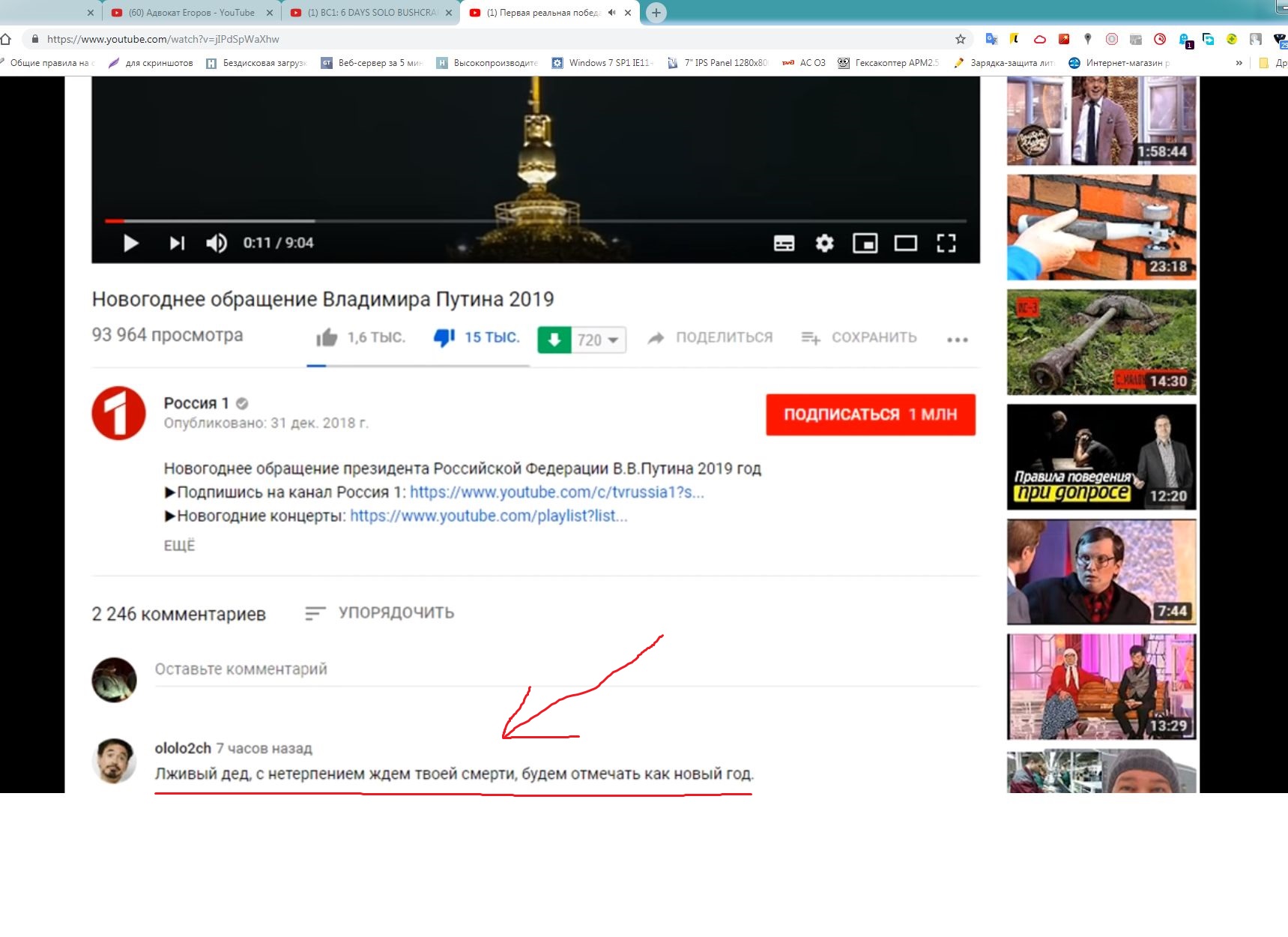Toggle theater mode in the player
The width and height of the screenshot is (1288, 937).
click(905, 243)
